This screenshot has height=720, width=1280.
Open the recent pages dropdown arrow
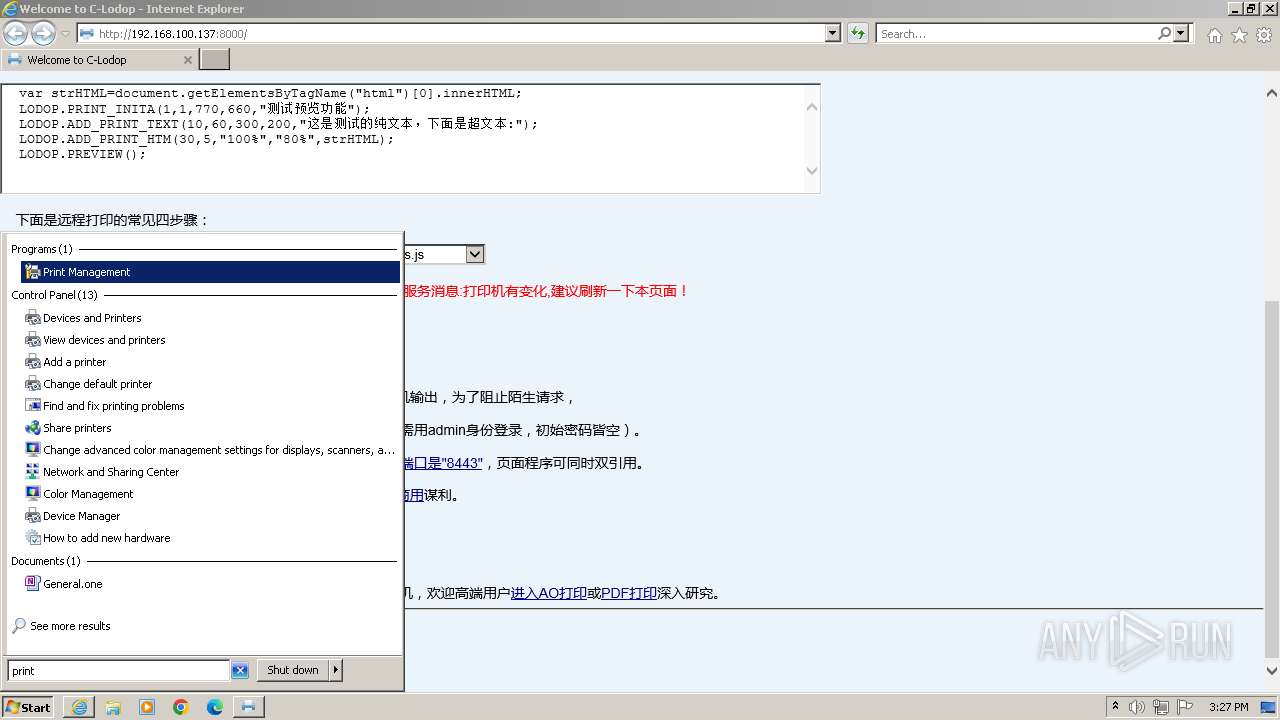(x=65, y=34)
